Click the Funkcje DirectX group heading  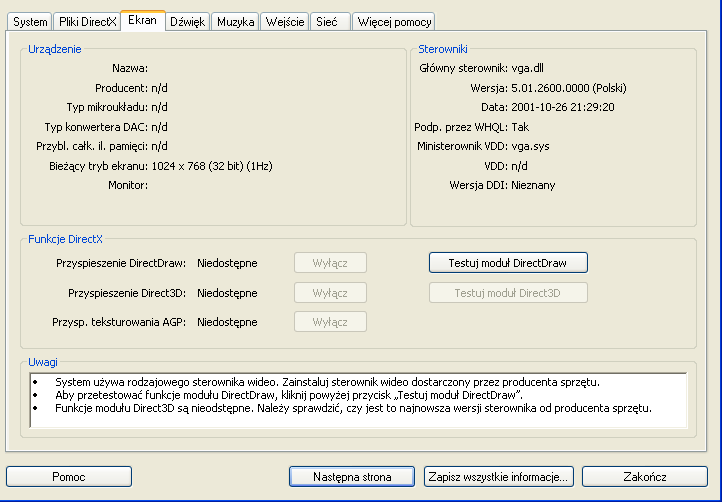pos(65,239)
